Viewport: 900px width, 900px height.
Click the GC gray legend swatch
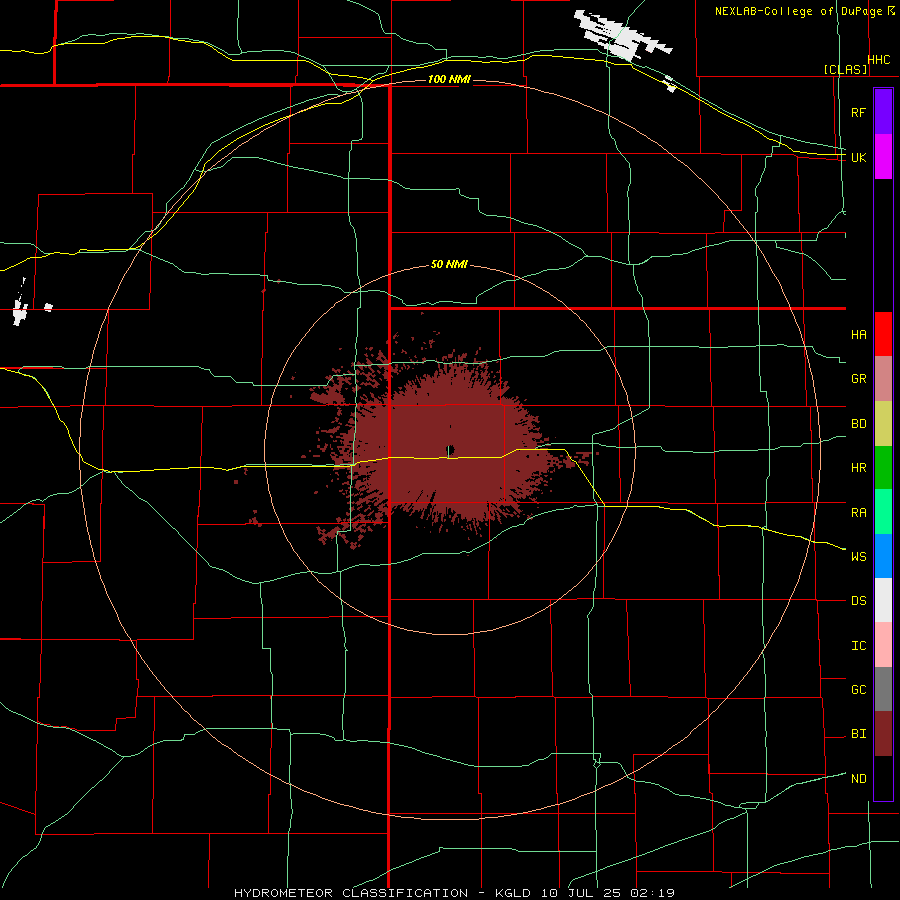(883, 689)
